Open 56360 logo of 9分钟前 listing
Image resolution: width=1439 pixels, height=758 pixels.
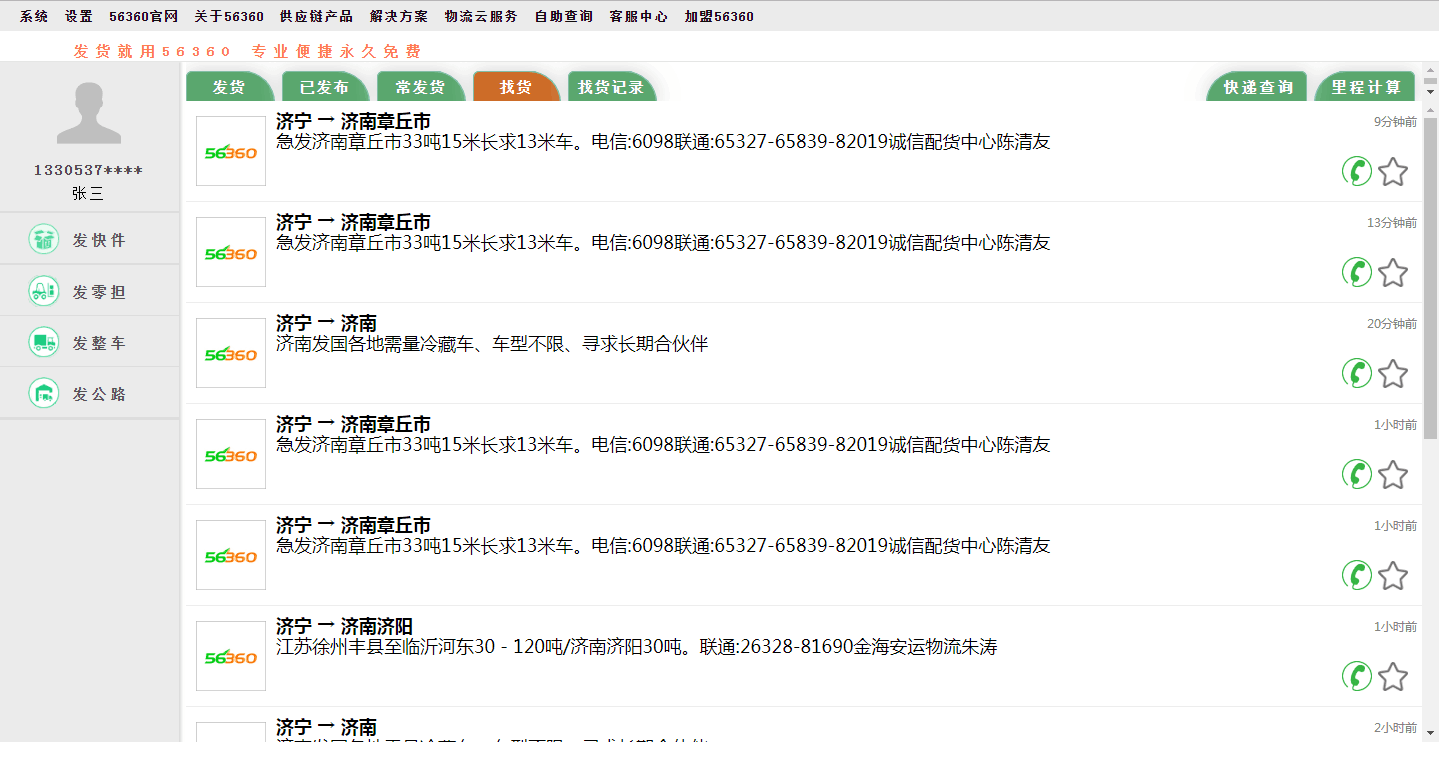tap(231, 151)
